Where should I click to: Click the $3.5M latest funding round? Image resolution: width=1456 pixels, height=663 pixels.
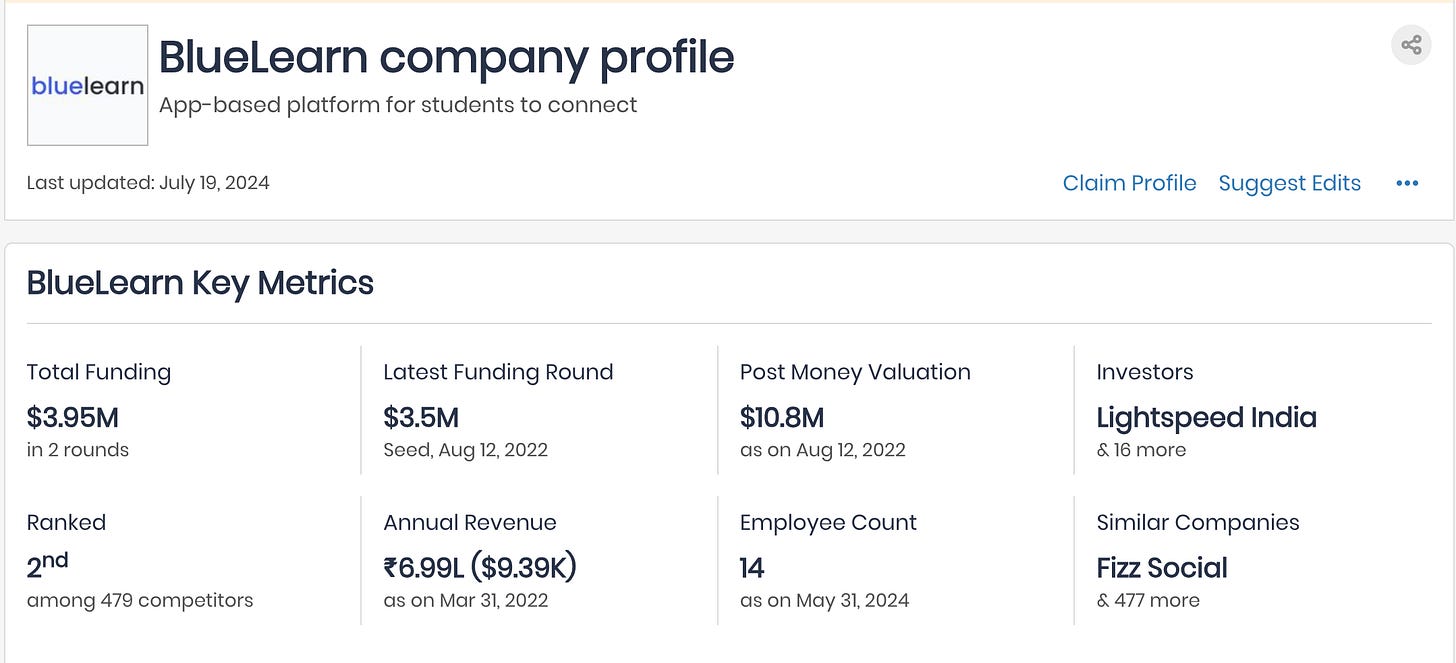421,417
